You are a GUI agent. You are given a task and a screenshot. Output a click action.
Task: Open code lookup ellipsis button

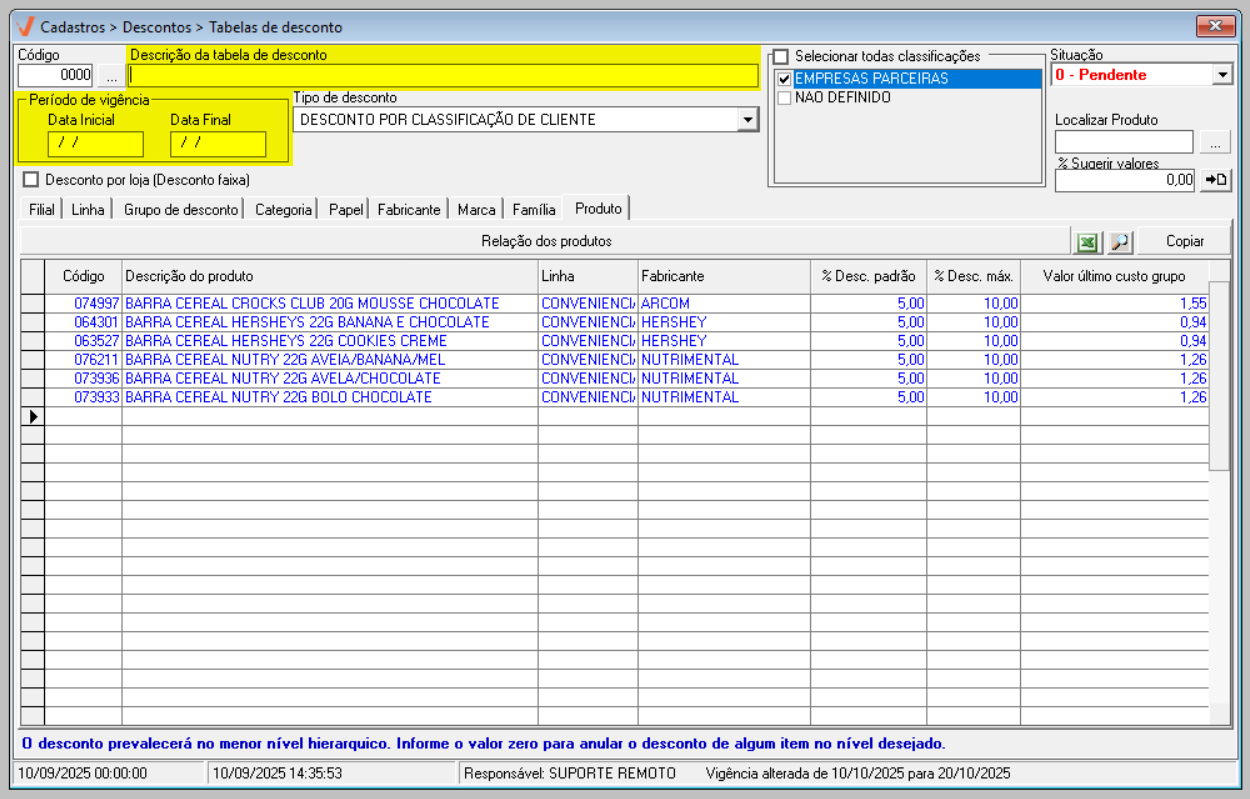pyautogui.click(x=111, y=75)
